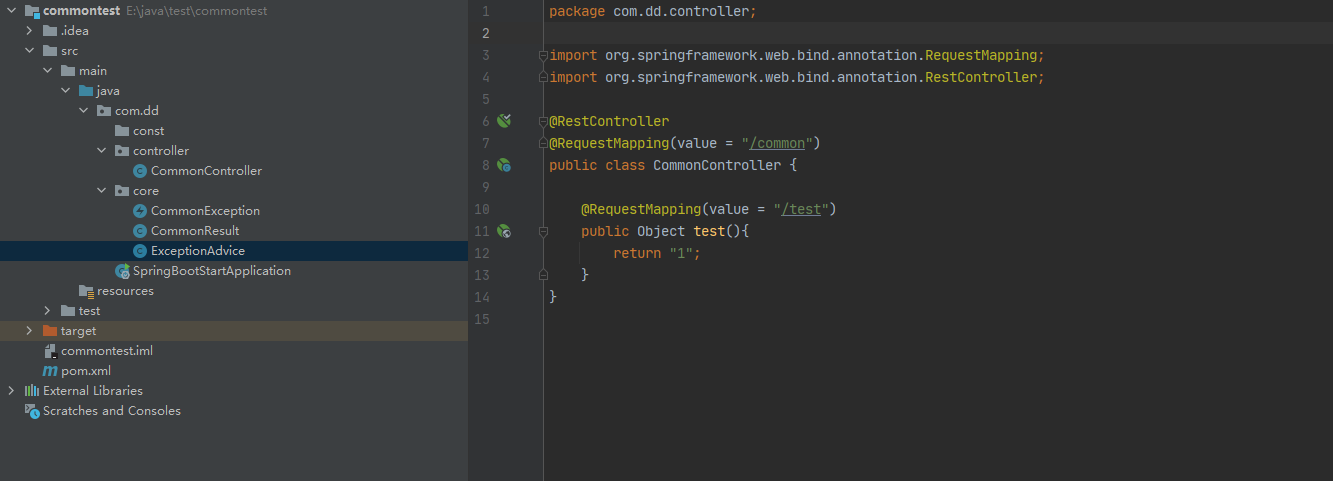
Task: Click the core package icon
Action: pos(122,191)
